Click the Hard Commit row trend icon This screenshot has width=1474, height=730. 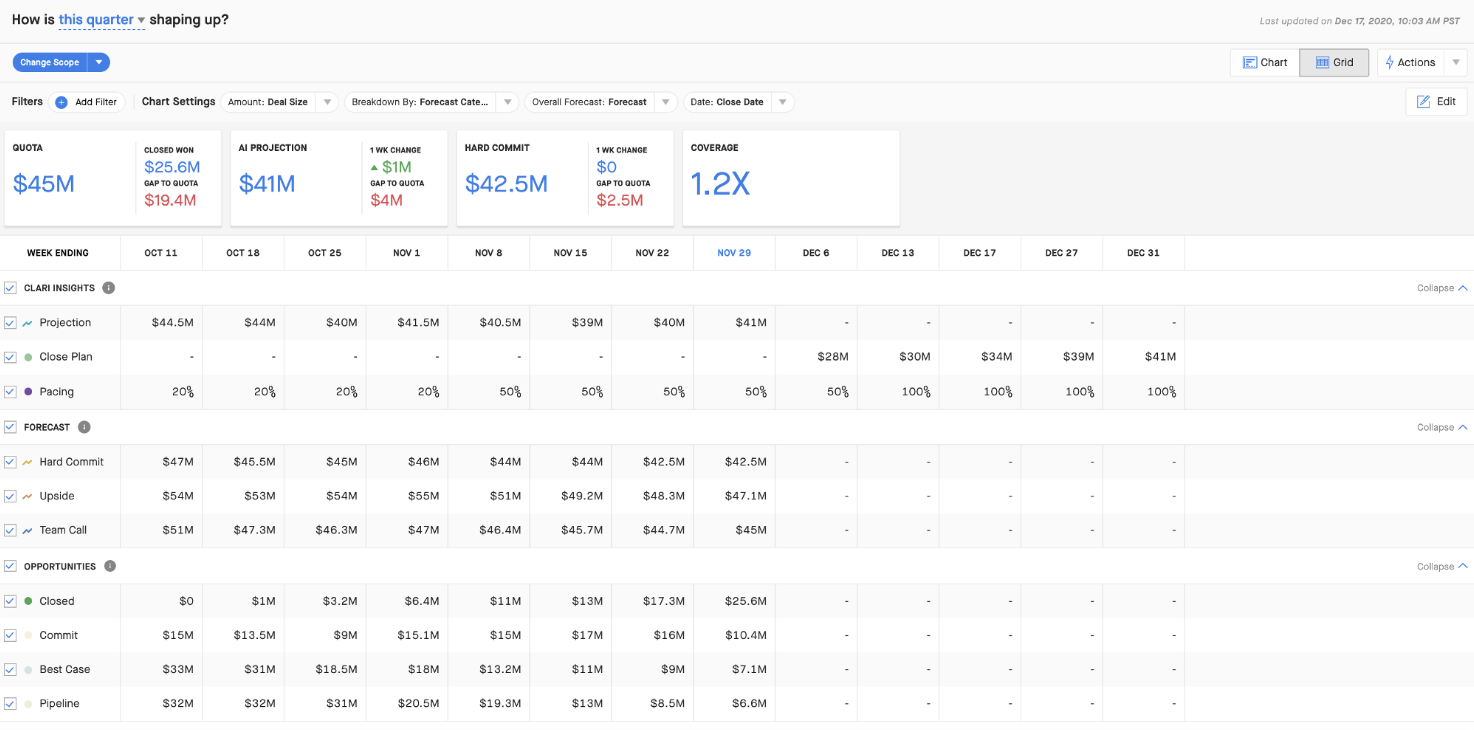click(28, 462)
